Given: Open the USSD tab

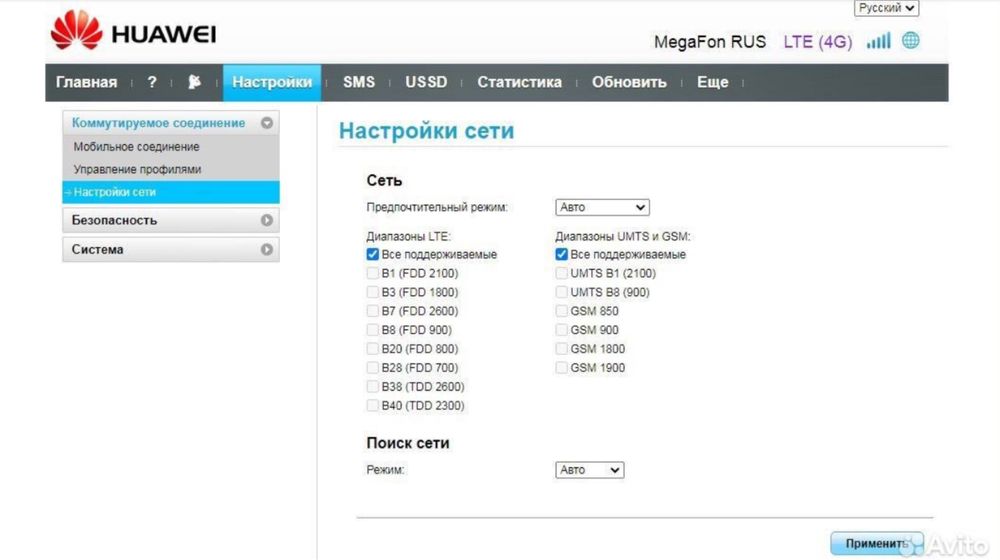Looking at the screenshot, I should click(x=426, y=82).
